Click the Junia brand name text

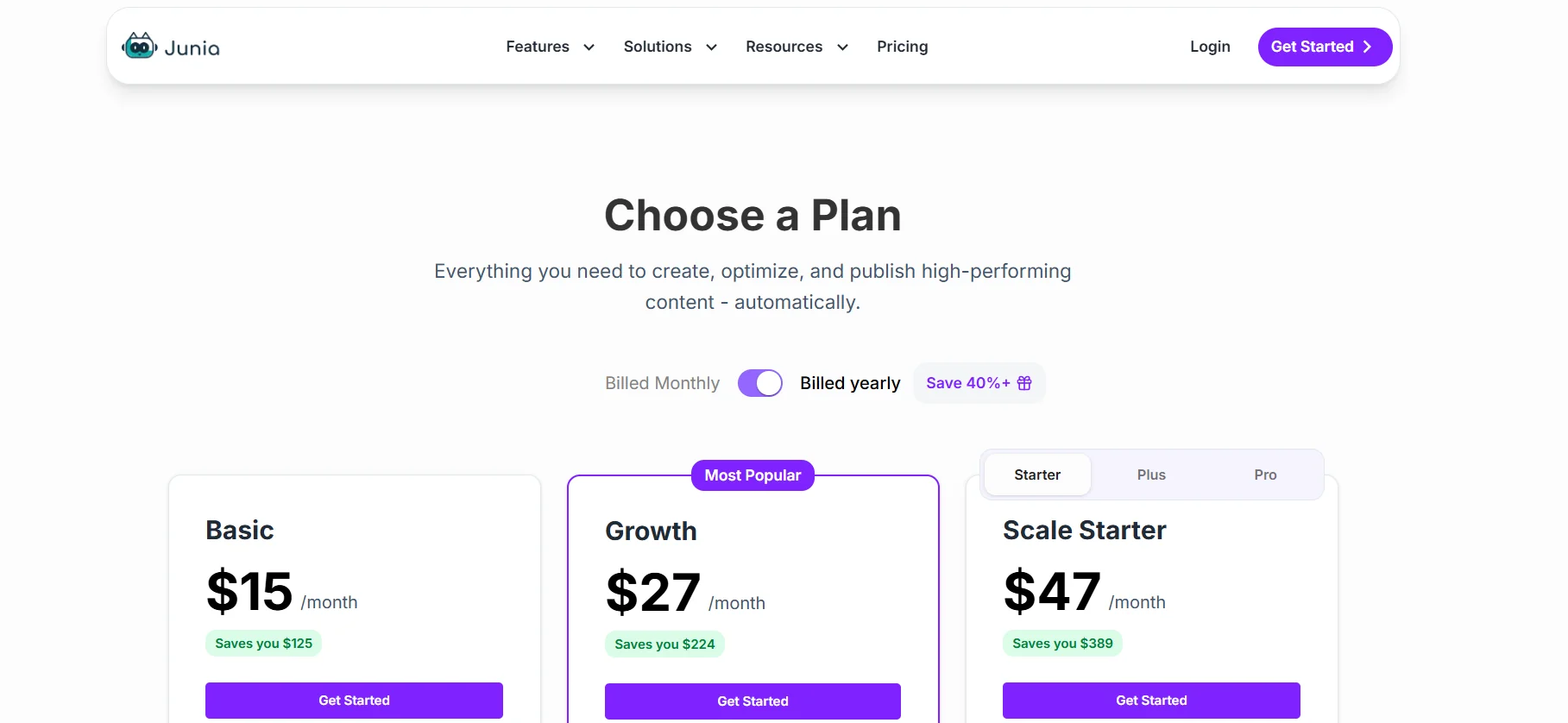coord(192,48)
